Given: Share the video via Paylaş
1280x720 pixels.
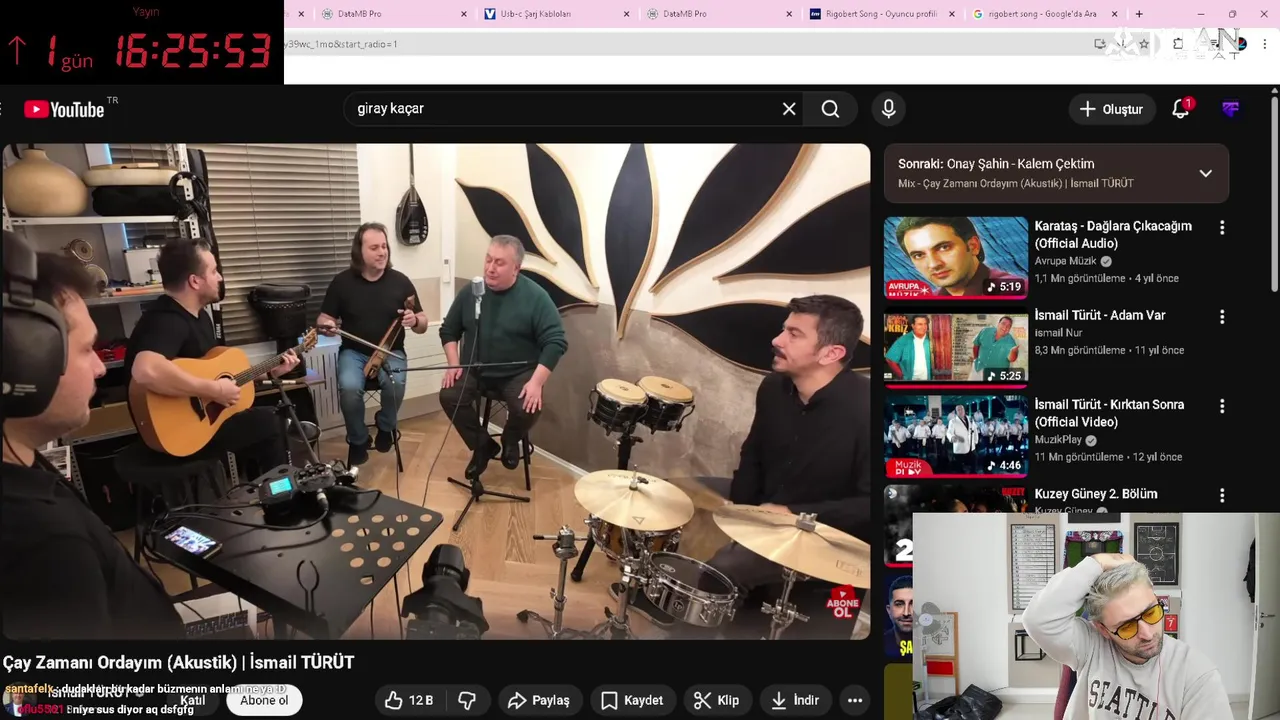Looking at the screenshot, I should [538, 700].
